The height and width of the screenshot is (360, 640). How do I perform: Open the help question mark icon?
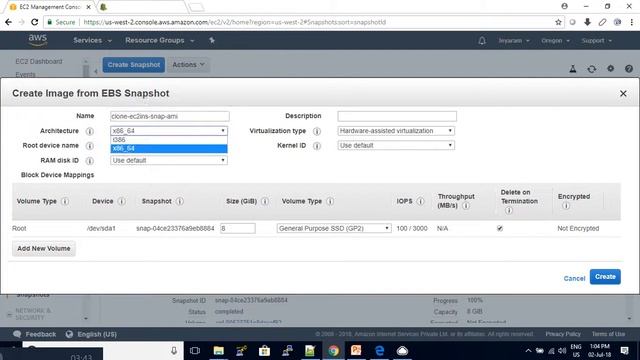[x=629, y=69]
